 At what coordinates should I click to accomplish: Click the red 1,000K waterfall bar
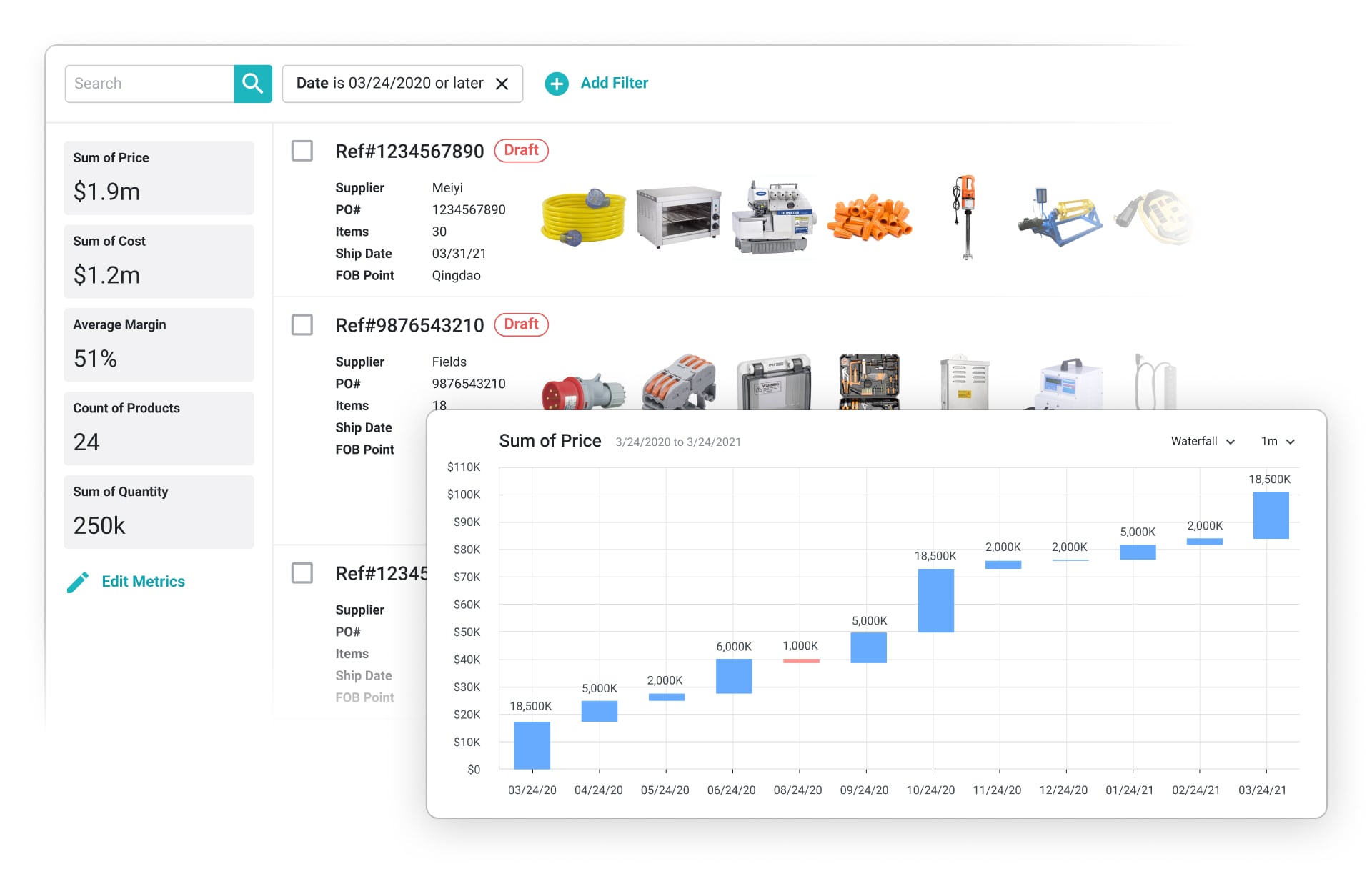pos(800,661)
